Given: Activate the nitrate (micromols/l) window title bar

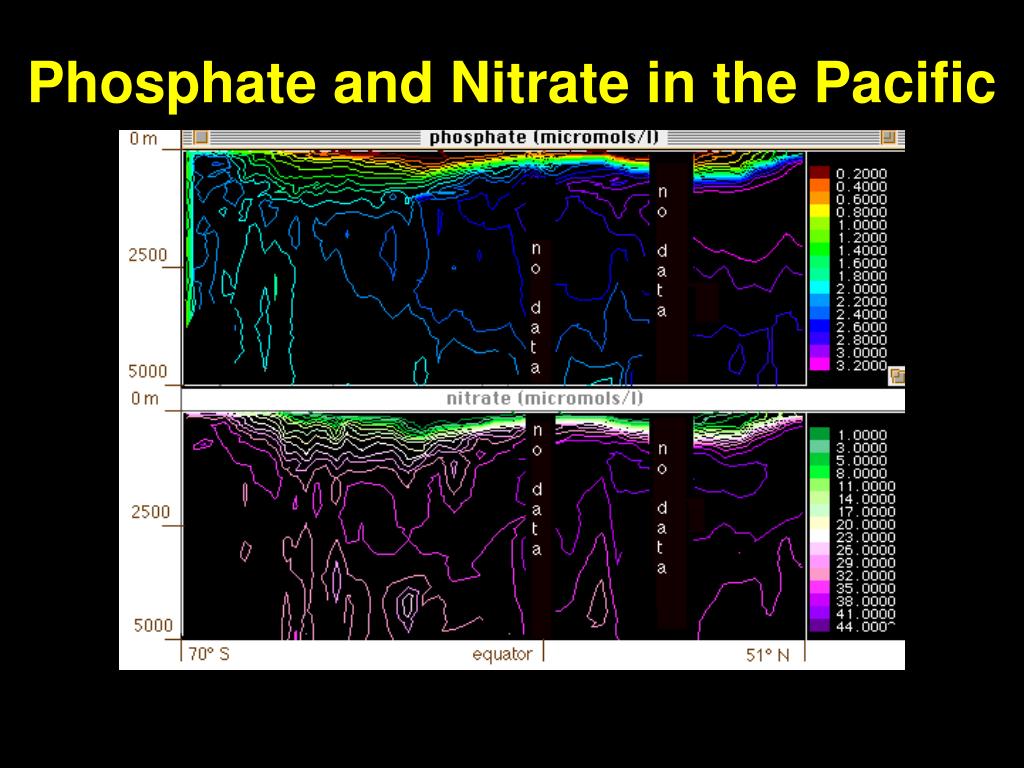Looking at the screenshot, I should pos(543,398).
